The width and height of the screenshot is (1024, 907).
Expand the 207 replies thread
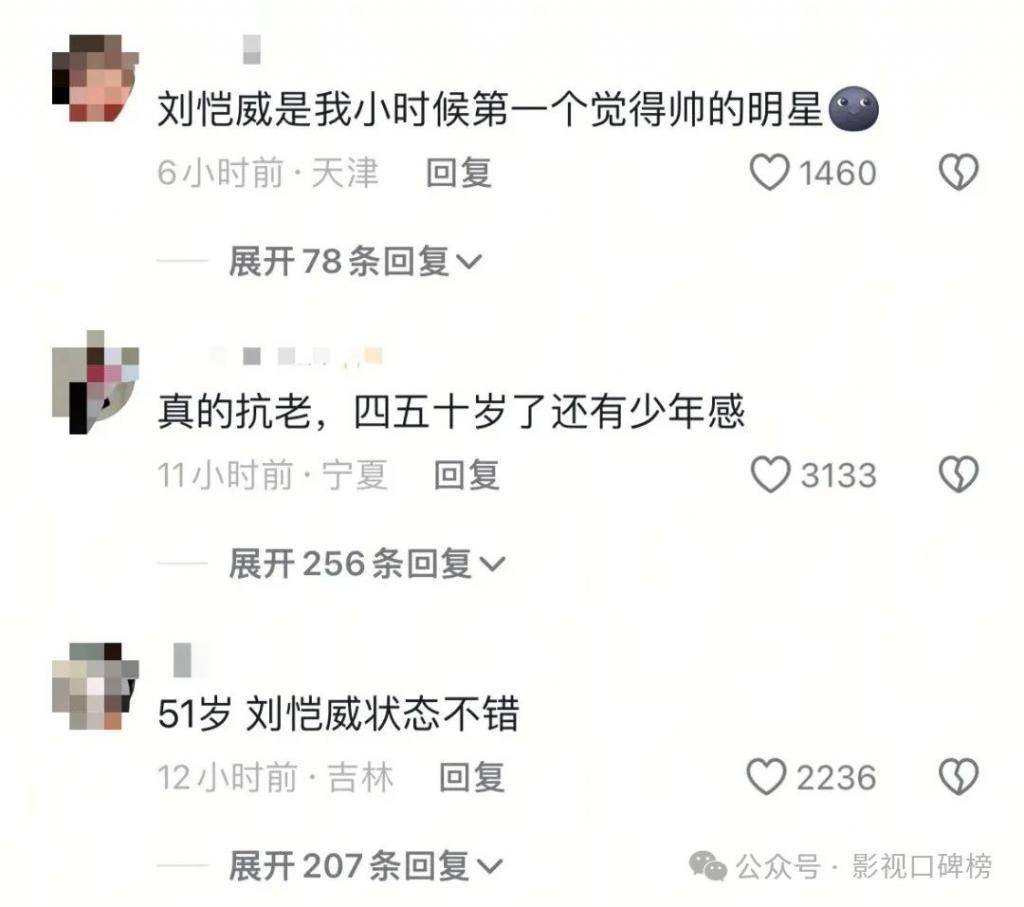coord(366,866)
